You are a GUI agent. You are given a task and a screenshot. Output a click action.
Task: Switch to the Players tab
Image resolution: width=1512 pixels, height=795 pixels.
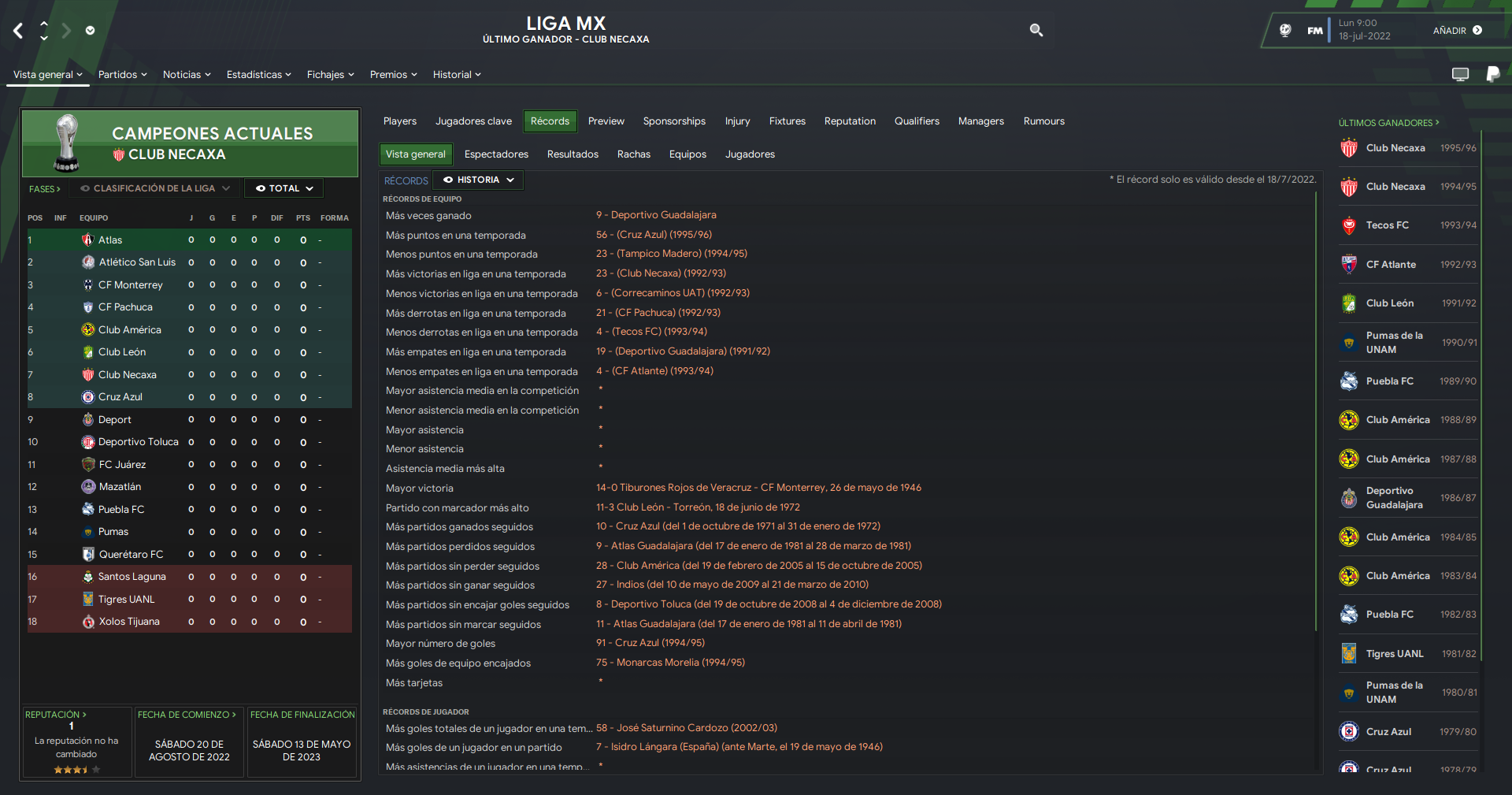[400, 121]
